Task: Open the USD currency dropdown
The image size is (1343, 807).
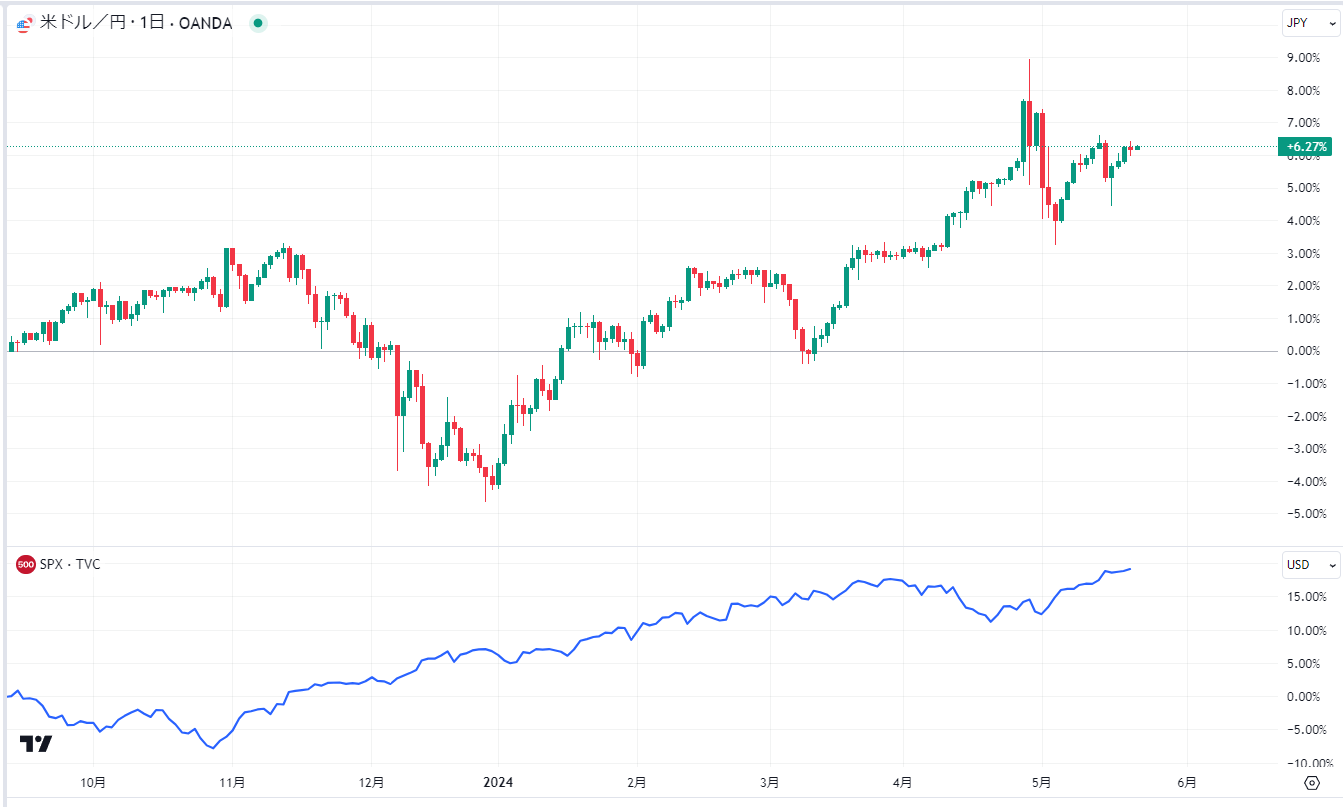Action: pos(1311,565)
